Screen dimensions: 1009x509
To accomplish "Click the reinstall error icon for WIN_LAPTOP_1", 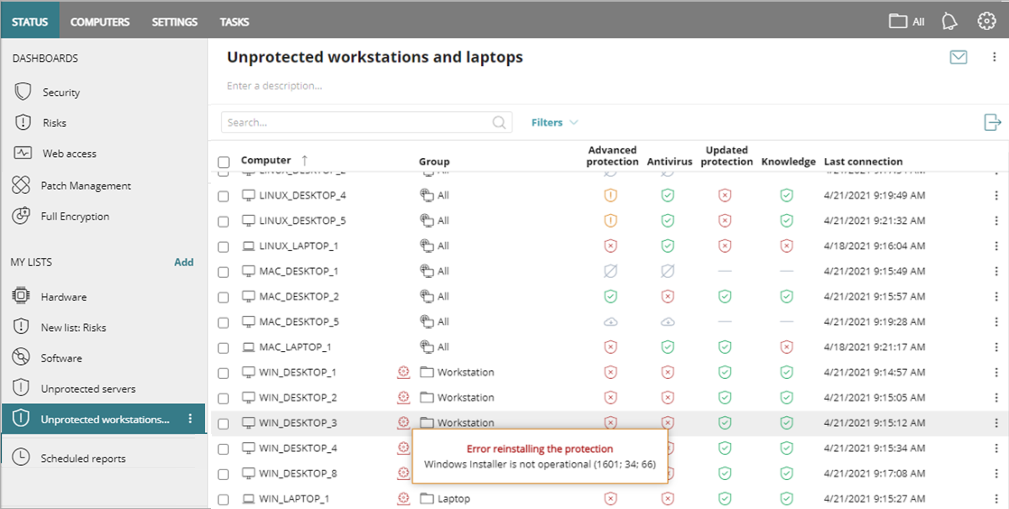I will 403,498.
